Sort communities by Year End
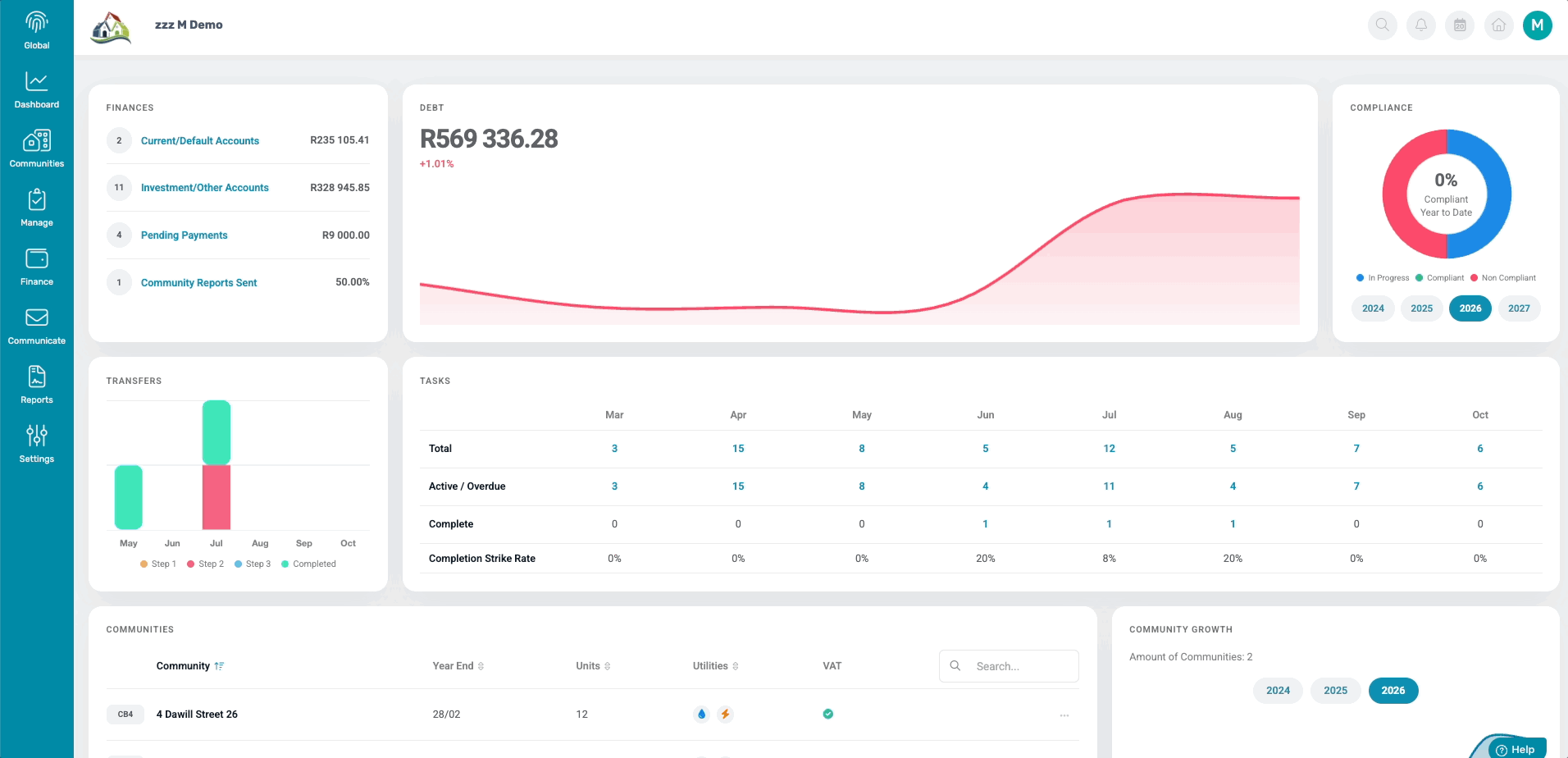Screen dimensions: 1568x758 click(458, 666)
